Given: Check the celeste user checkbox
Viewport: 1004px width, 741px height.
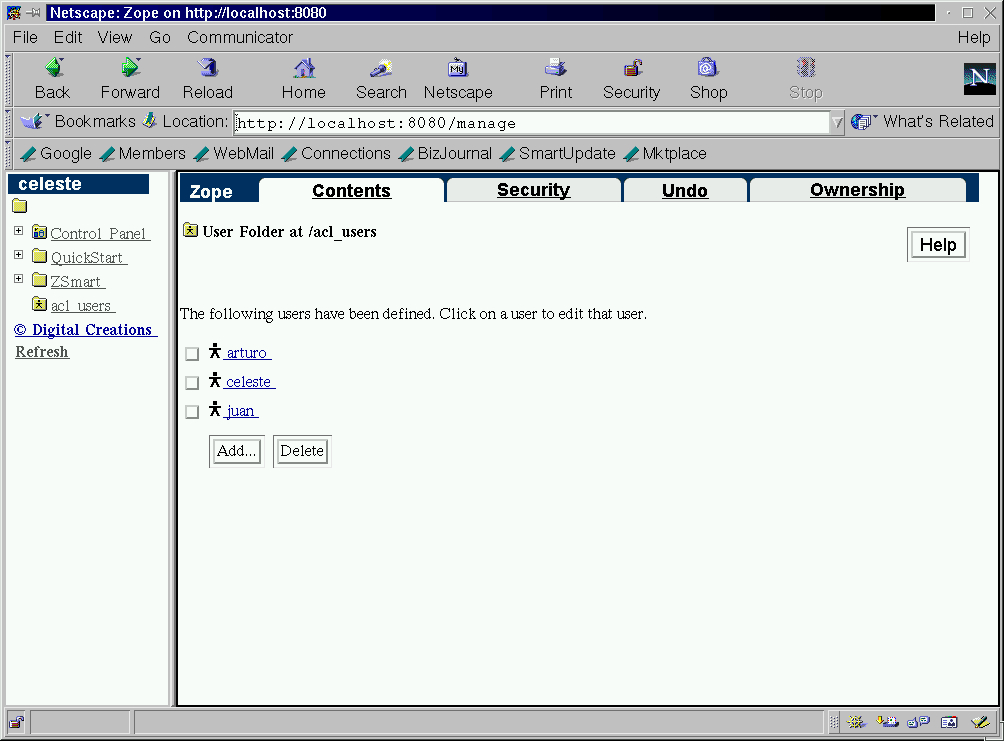Looking at the screenshot, I should (x=192, y=383).
